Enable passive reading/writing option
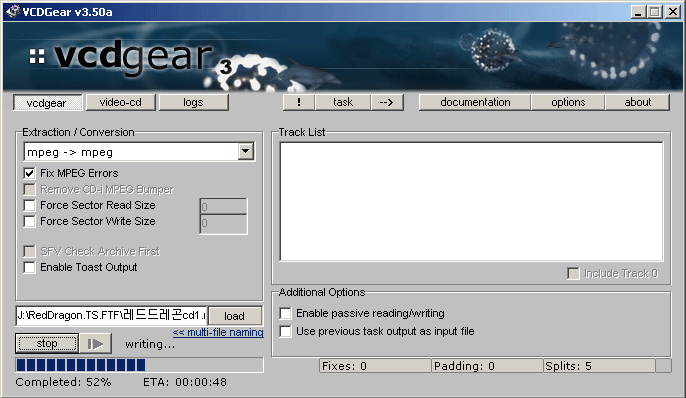686x398 pixels. [x=285, y=313]
